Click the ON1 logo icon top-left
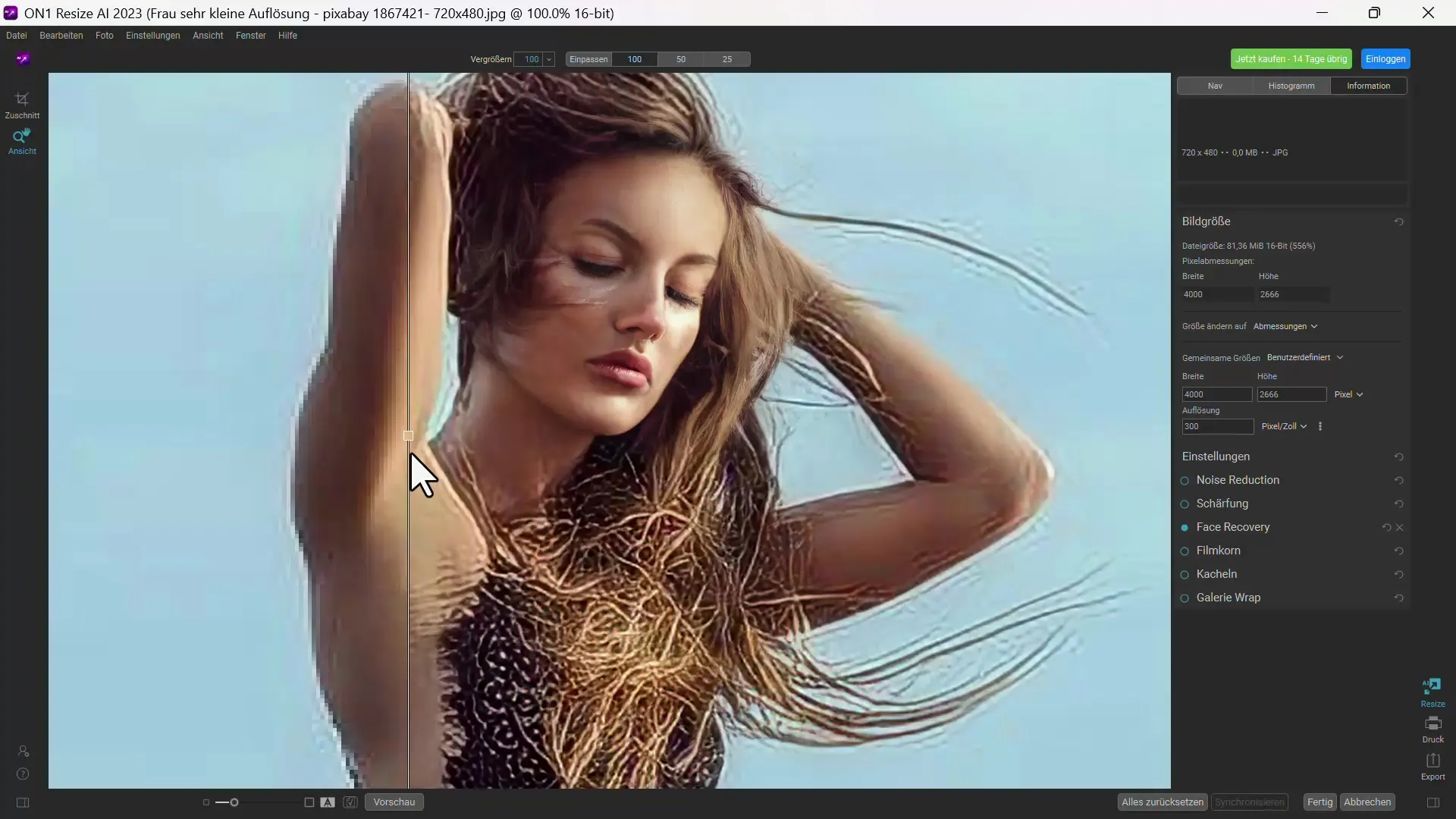1456x819 pixels. pos(23,58)
